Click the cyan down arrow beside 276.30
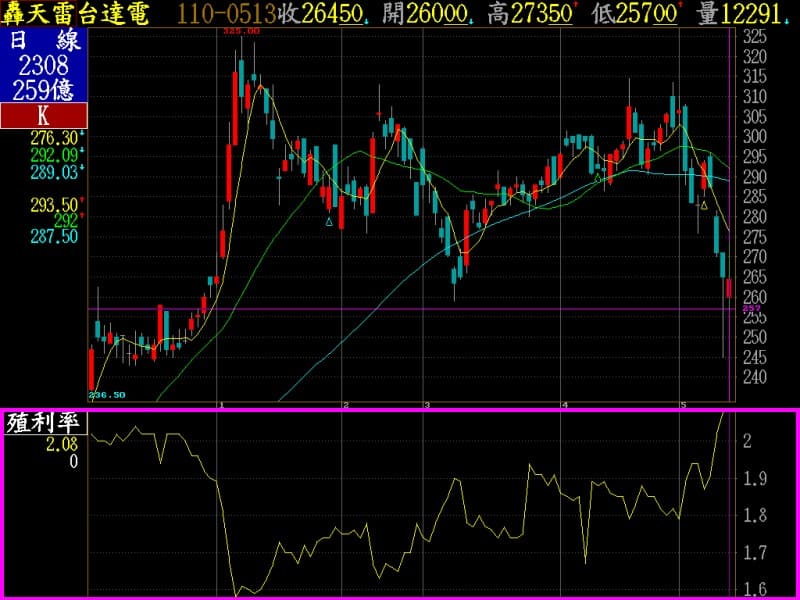 coord(84,135)
